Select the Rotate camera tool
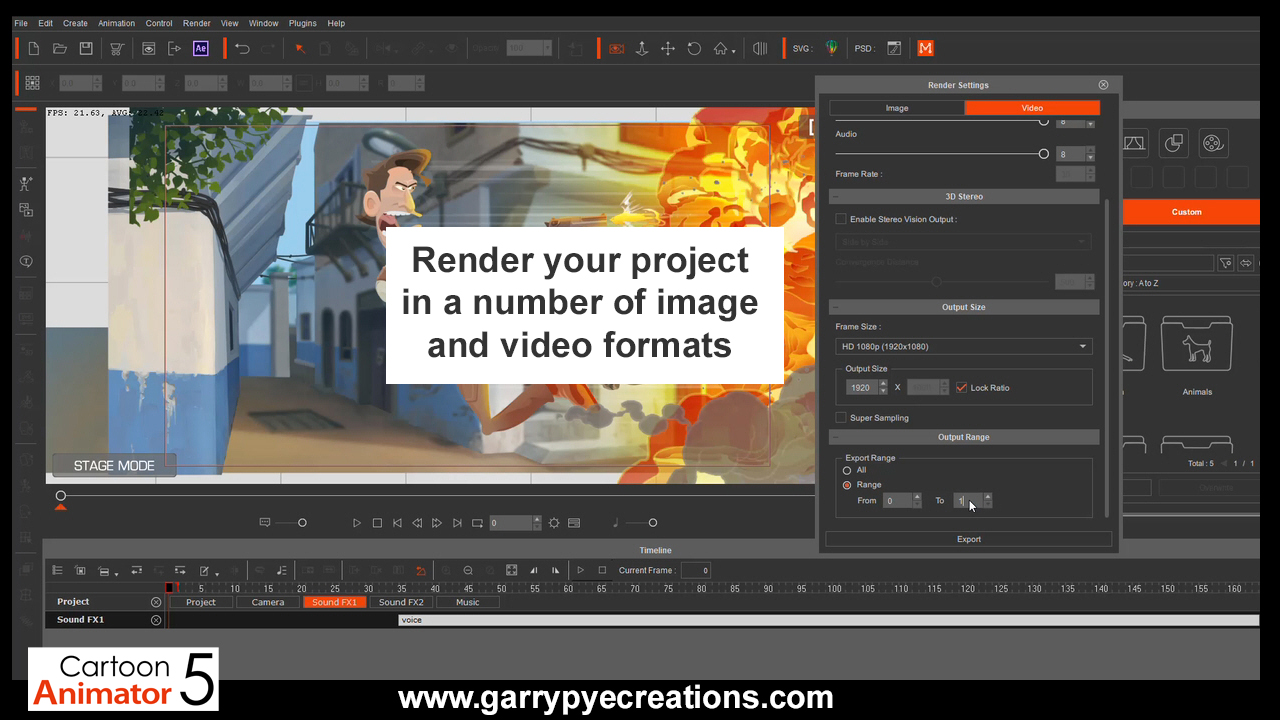 click(694, 48)
